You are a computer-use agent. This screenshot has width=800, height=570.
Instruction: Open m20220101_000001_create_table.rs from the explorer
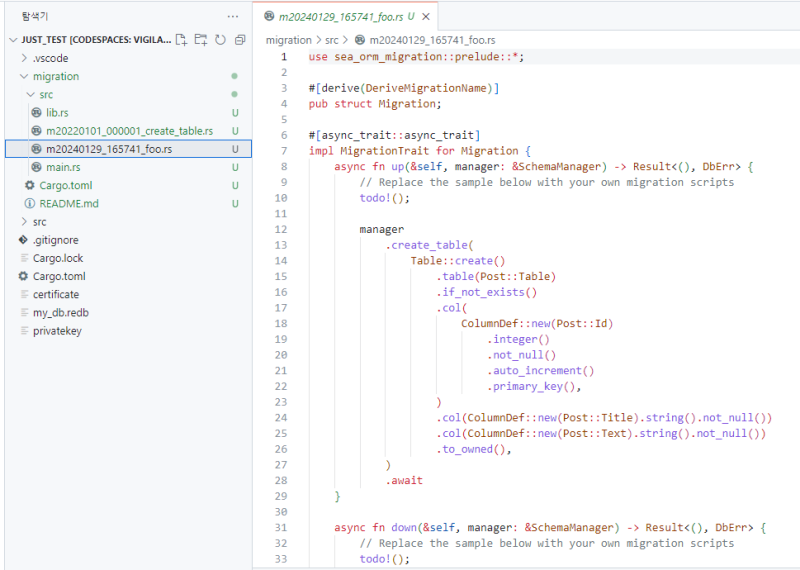click(x=129, y=131)
